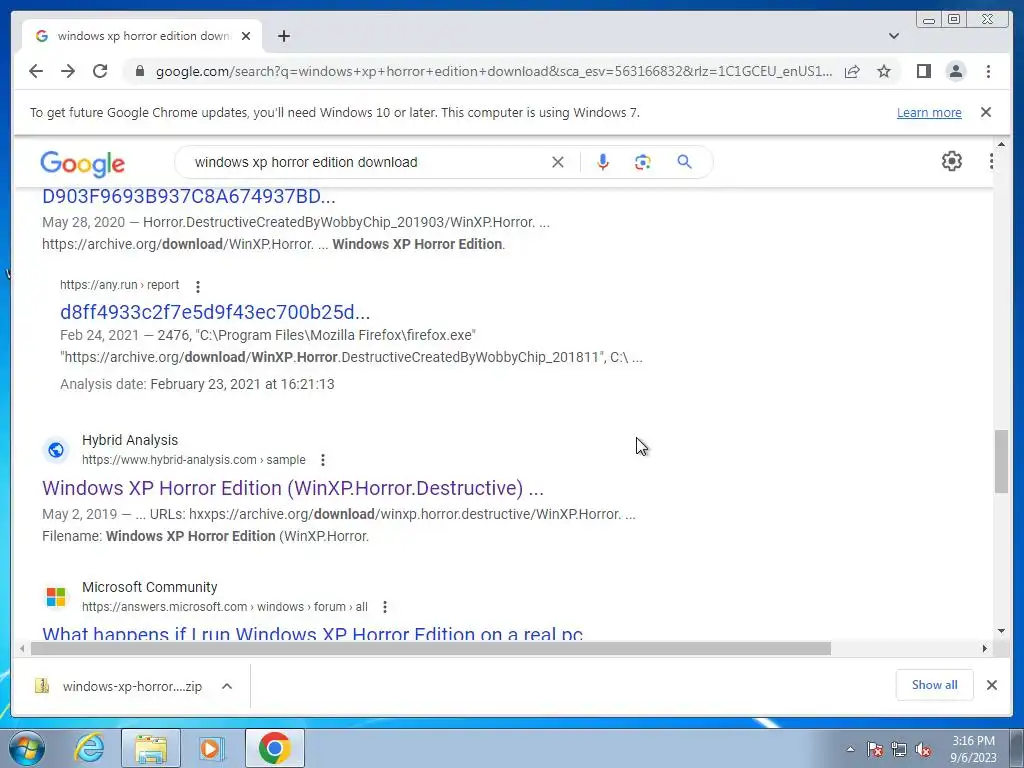Open the Chrome side panel

point(923,71)
